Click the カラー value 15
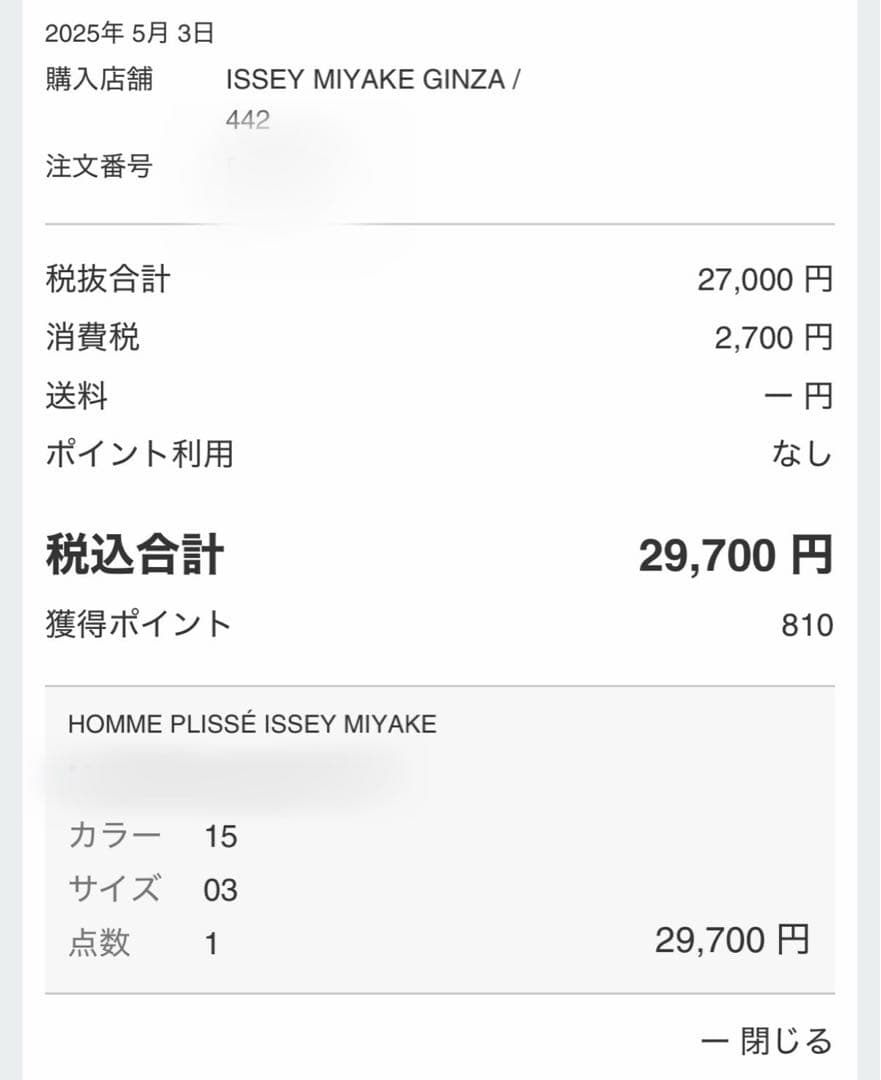The height and width of the screenshot is (1080, 881). pos(220,836)
